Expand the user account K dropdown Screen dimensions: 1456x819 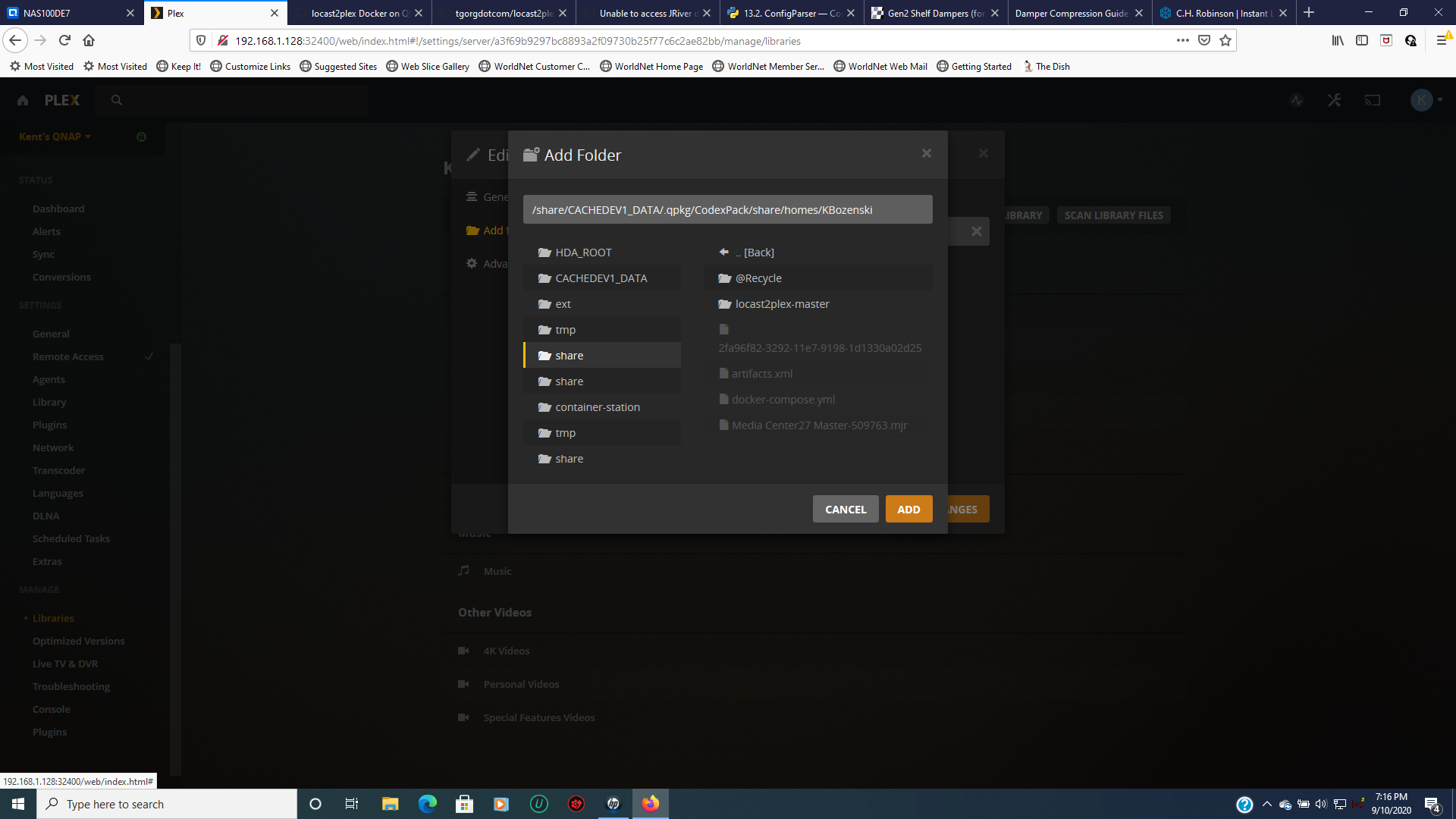[x=1426, y=99]
